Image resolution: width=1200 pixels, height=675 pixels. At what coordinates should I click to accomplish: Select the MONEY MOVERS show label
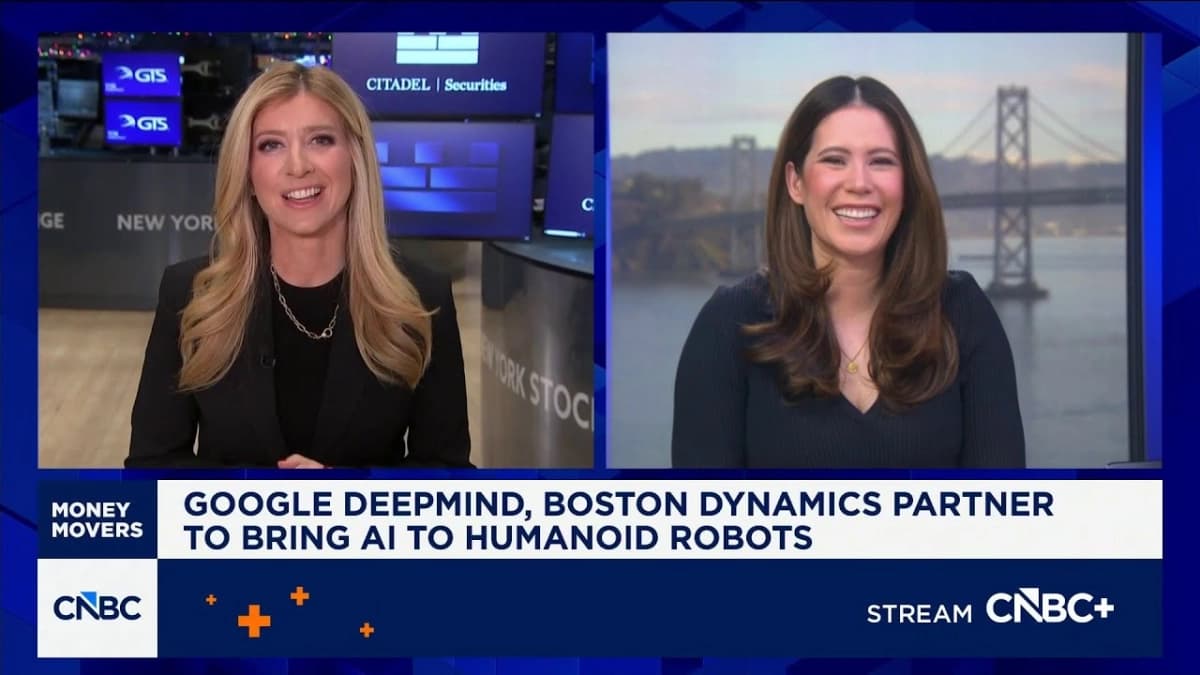[x=97, y=519]
